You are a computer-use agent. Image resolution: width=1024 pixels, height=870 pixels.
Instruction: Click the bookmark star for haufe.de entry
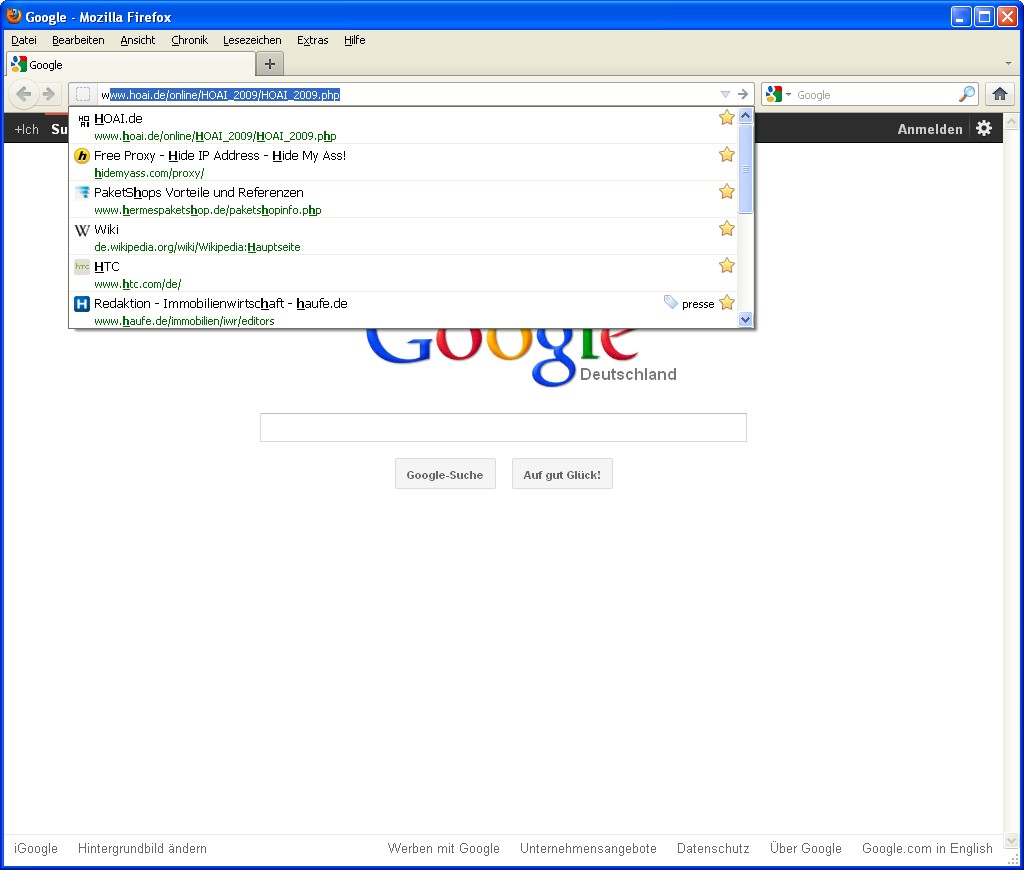pos(727,302)
